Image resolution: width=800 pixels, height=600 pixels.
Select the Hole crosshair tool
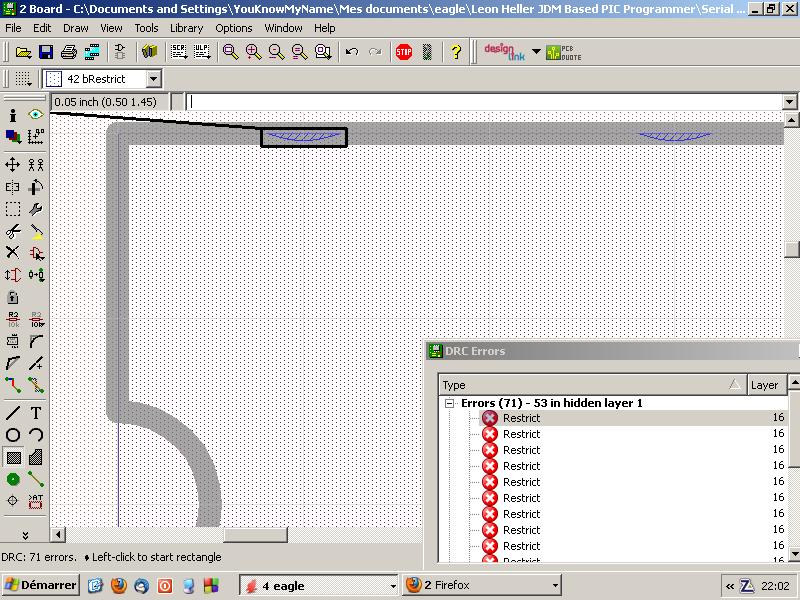pyautogui.click(x=13, y=501)
